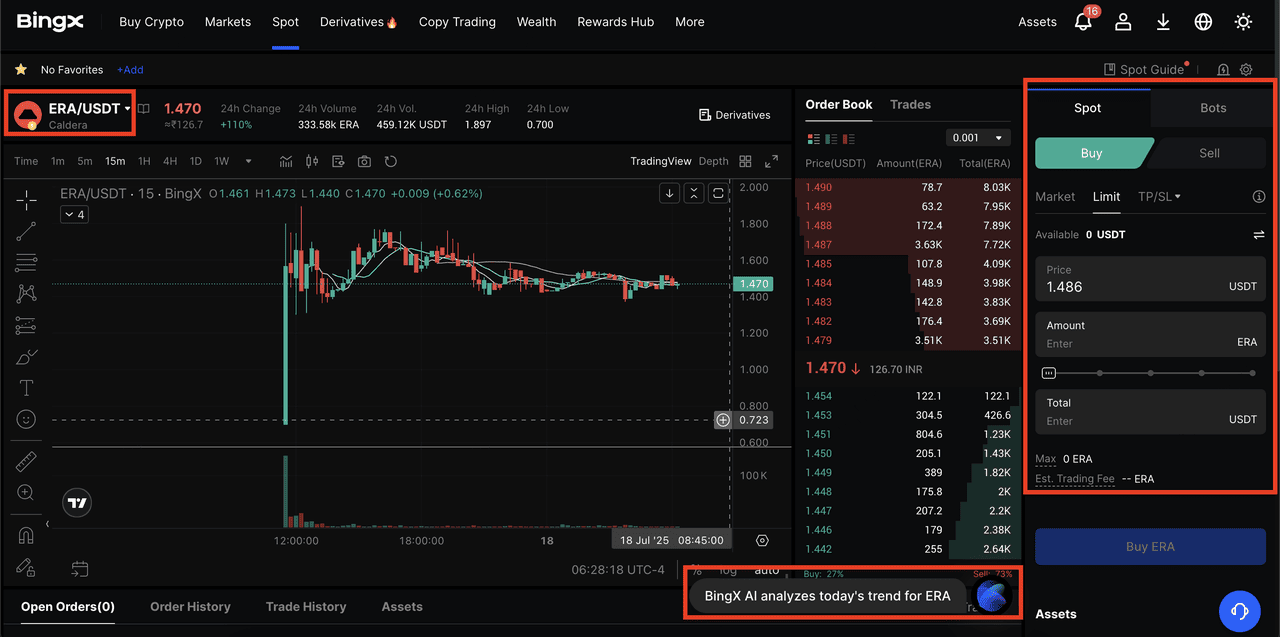Viewport: 1280px width, 637px height.
Task: Open the Order History tab
Action: 190,606
